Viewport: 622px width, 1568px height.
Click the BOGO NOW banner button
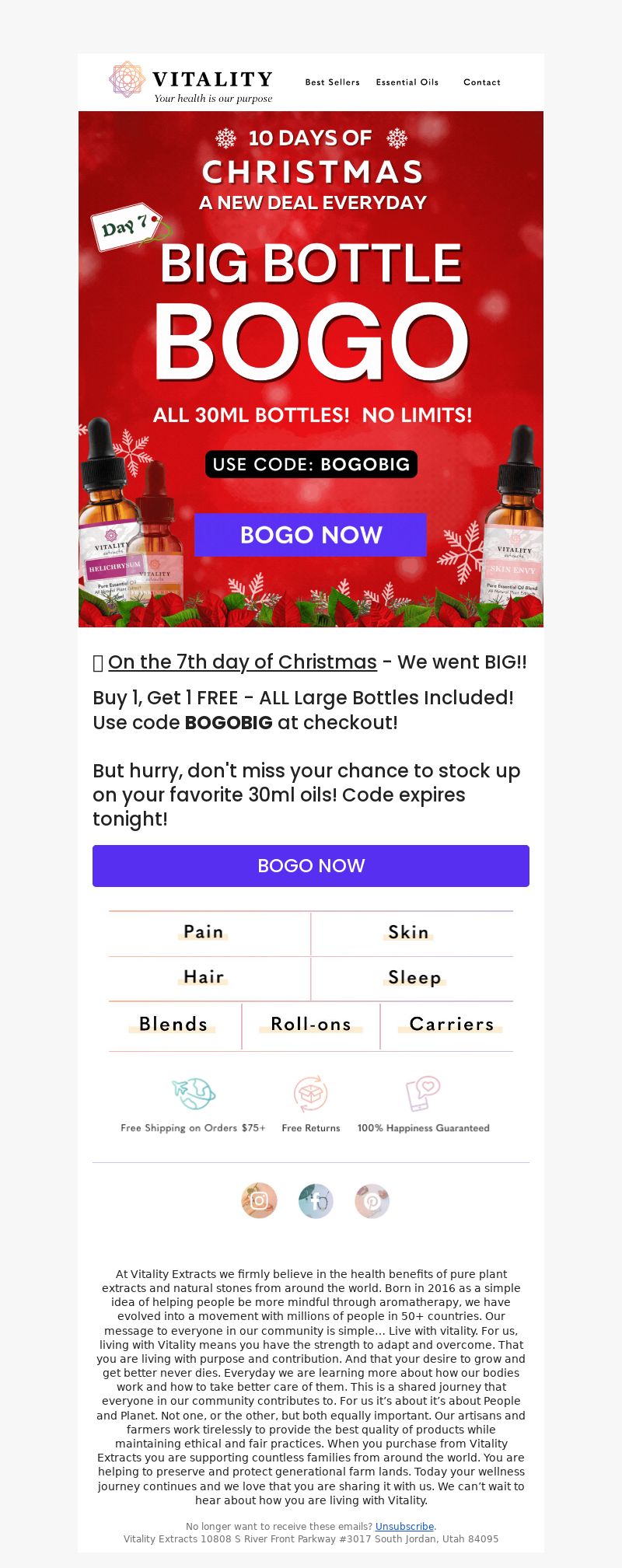coord(311,535)
